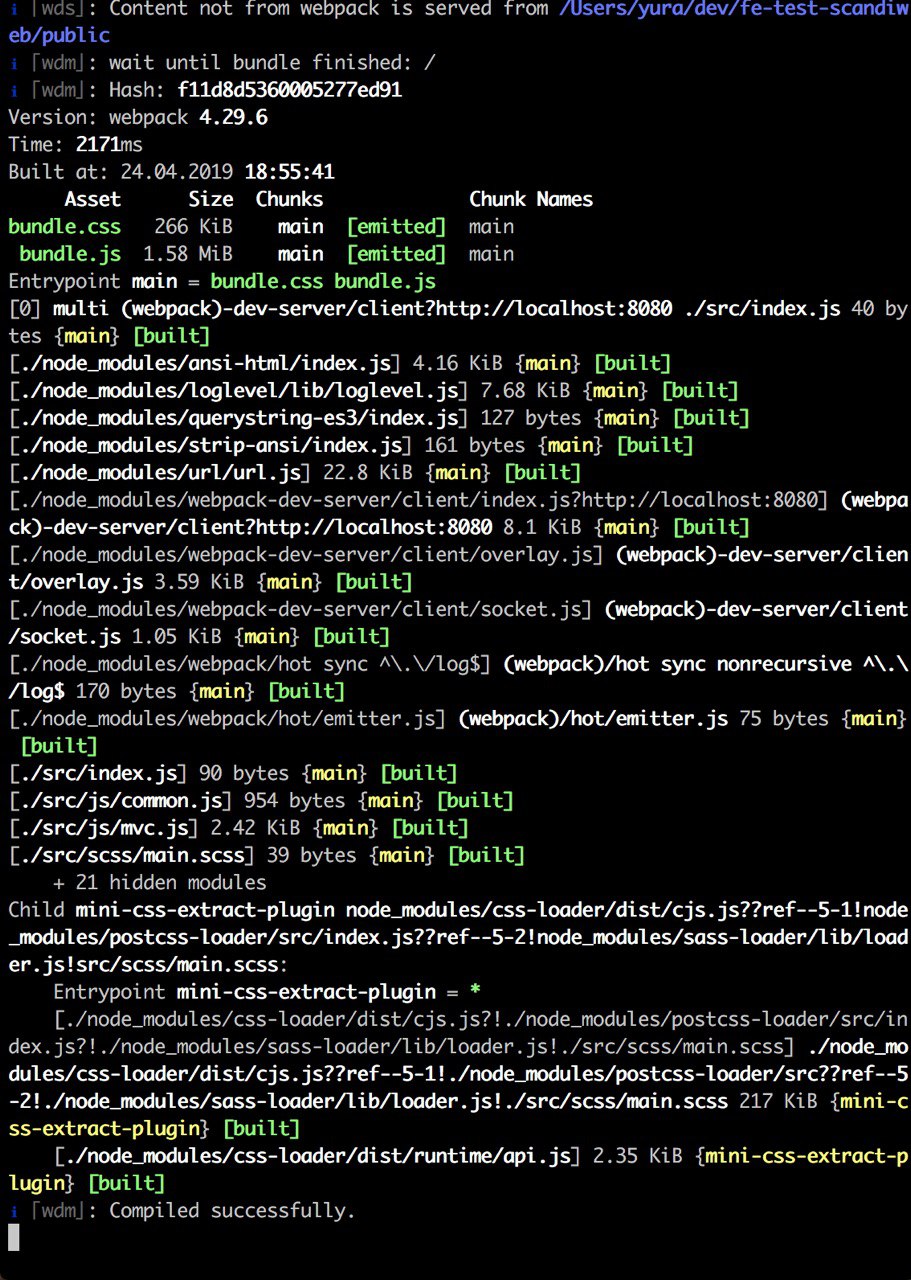Viewport: 911px width, 1280px height.
Task: Click ./node_modules/querystring-es3/index.js module path
Action: point(239,418)
